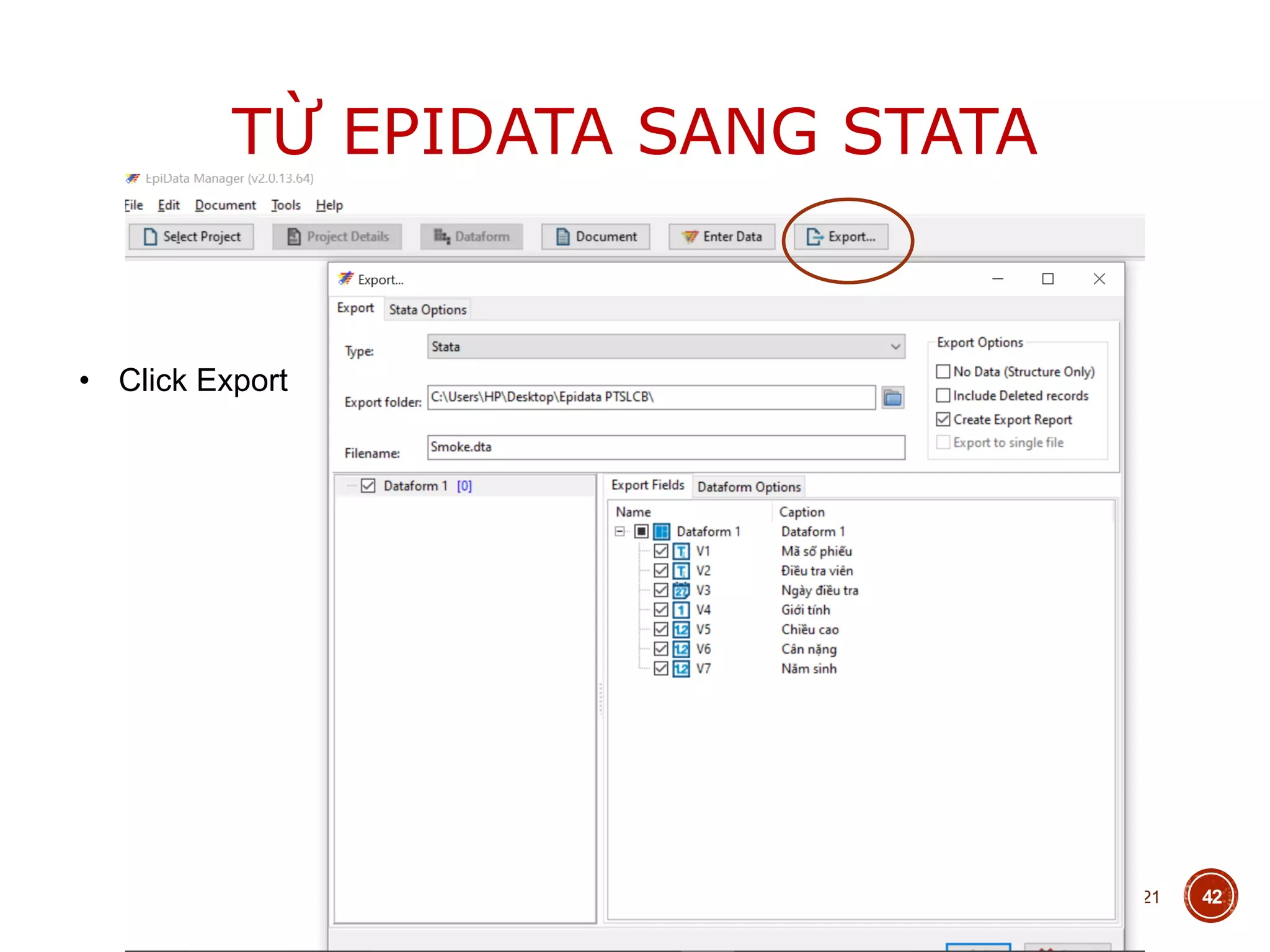Open the Type dropdown showing Stata
This screenshot has width=1270, height=952.
666,346
